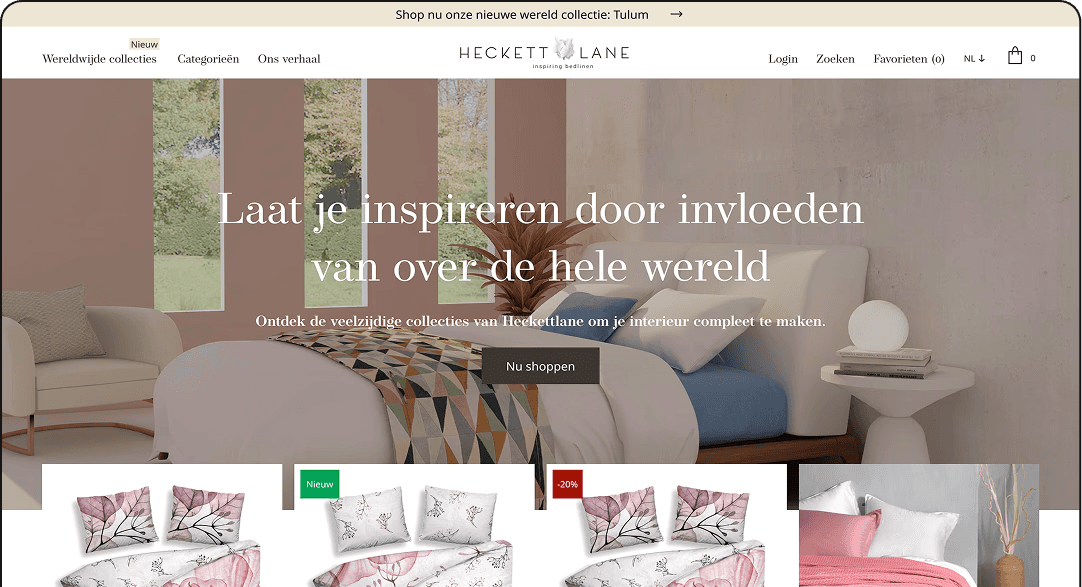1082x587 pixels.
Task: Click the Nieuw tag above Wereldwijde collecties
Action: [144, 44]
